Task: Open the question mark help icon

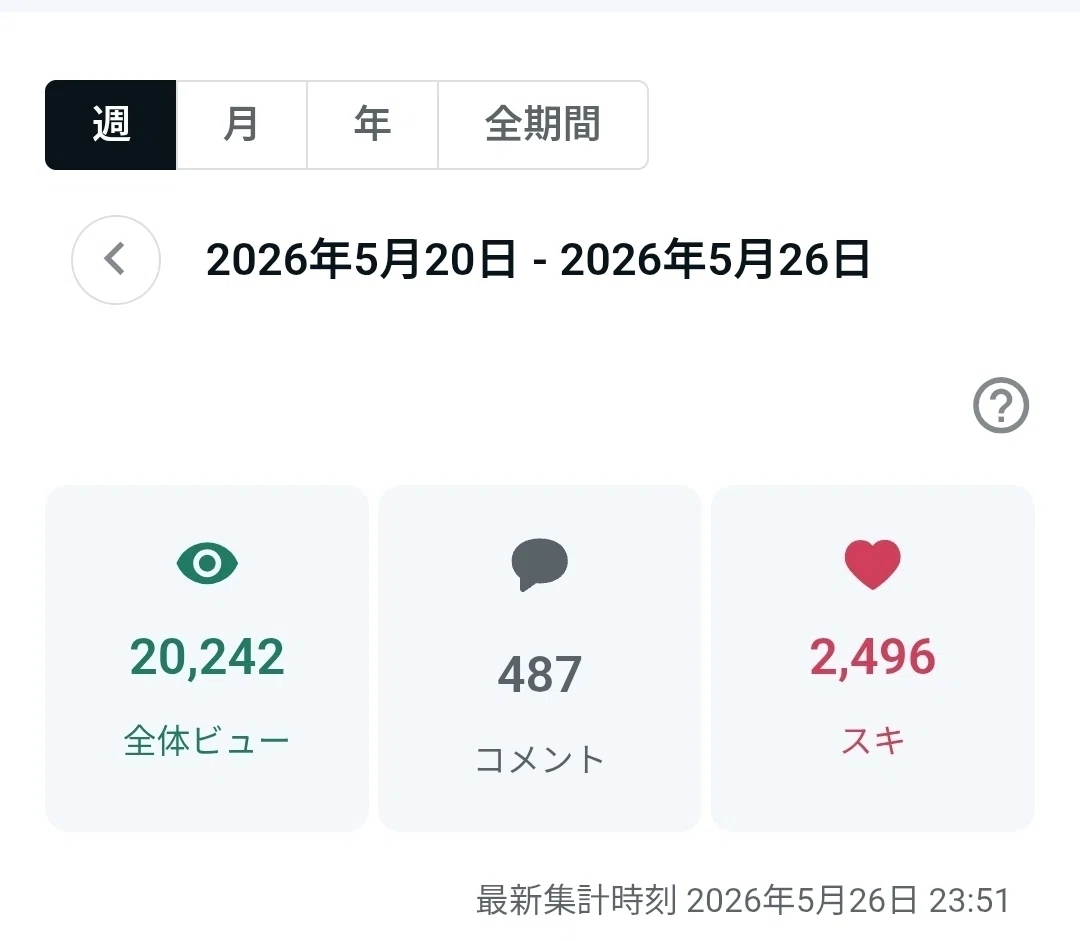Action: (x=1001, y=405)
